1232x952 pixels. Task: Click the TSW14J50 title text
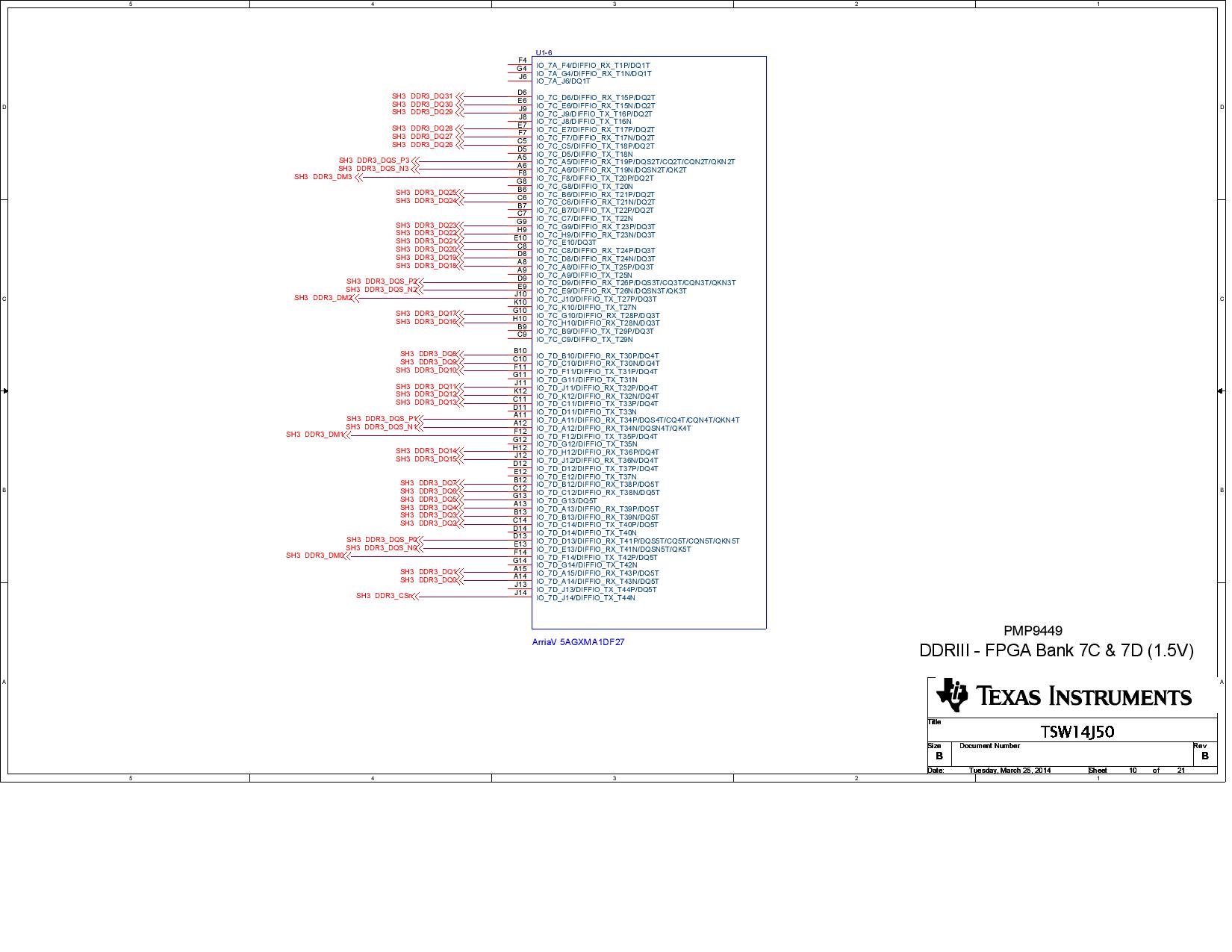(1078, 732)
